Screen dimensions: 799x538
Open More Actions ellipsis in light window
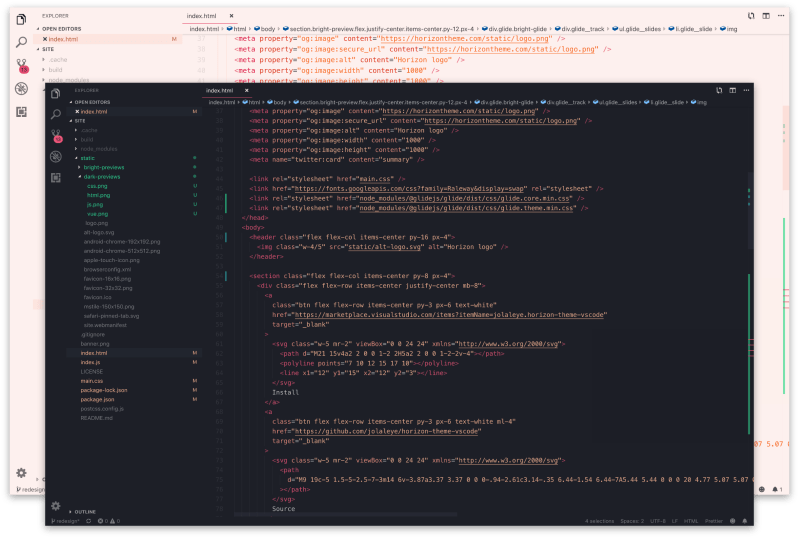click(781, 16)
